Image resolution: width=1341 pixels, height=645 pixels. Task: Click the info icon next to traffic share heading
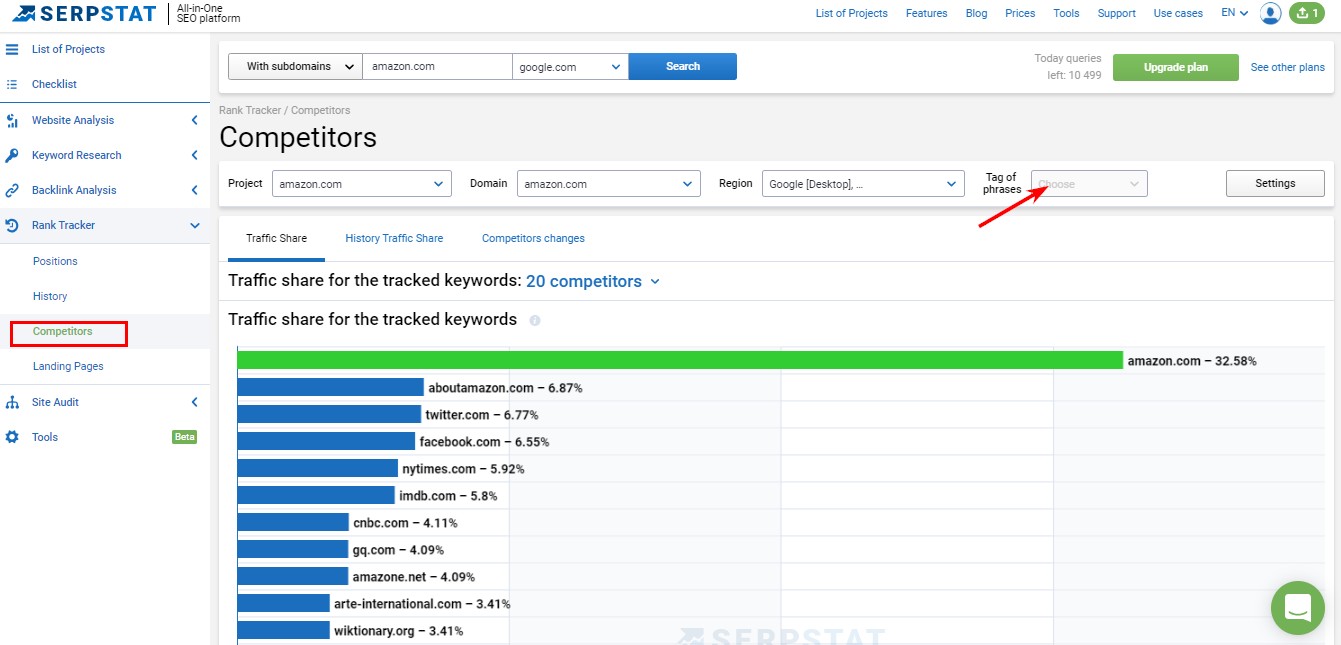click(535, 321)
